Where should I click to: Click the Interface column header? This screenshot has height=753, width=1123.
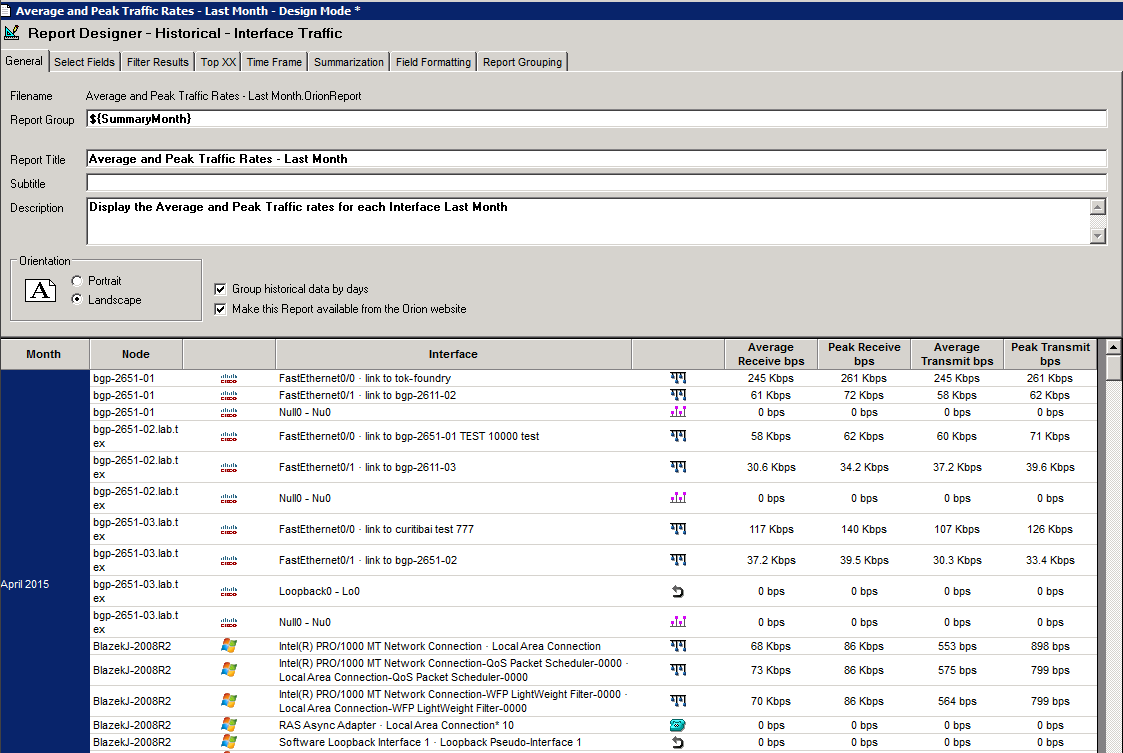(x=453, y=354)
